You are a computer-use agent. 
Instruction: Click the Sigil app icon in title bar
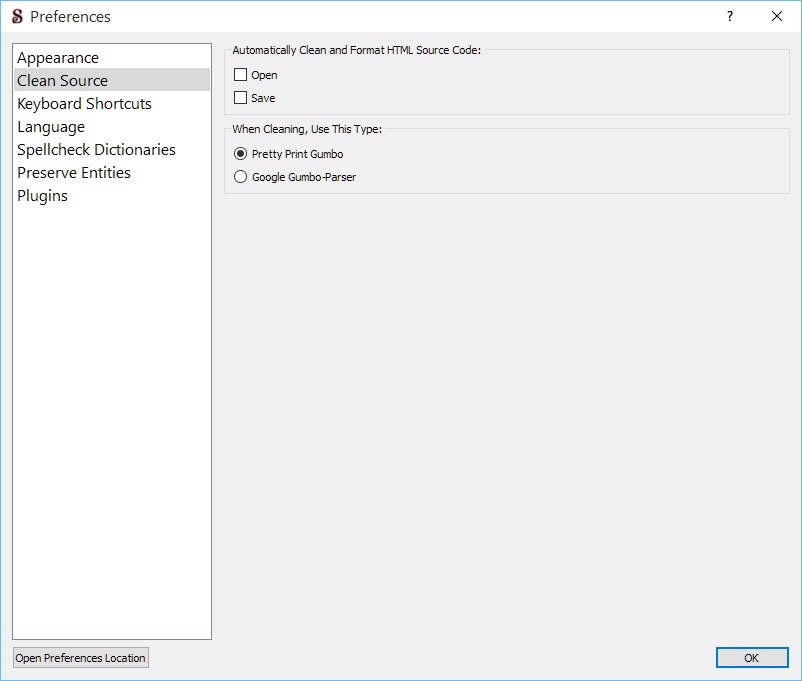[17, 16]
